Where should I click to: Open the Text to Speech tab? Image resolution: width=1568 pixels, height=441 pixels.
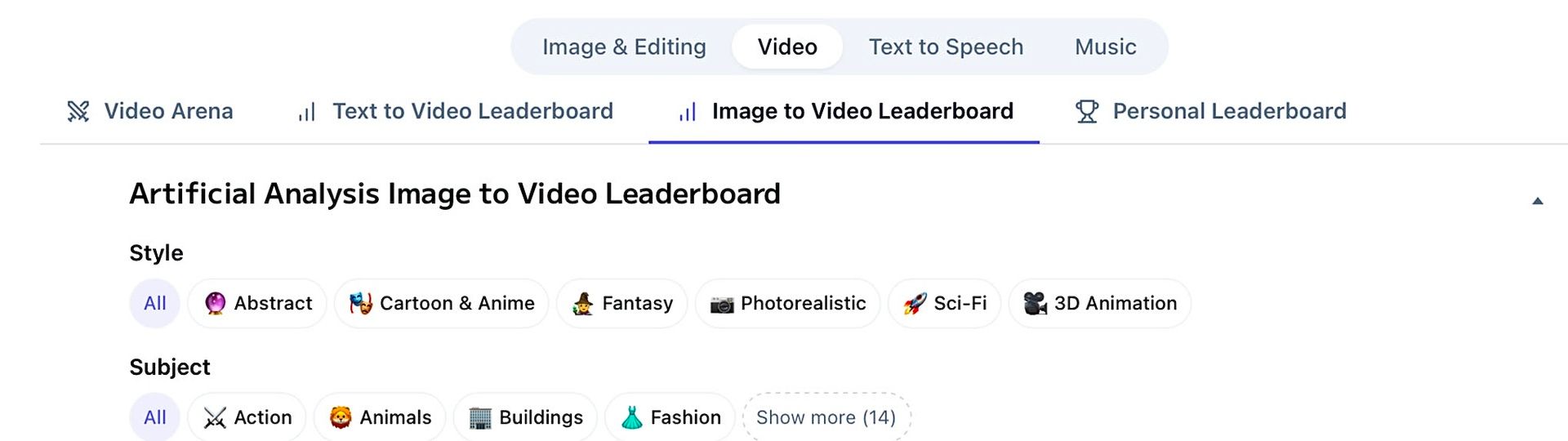click(x=946, y=47)
